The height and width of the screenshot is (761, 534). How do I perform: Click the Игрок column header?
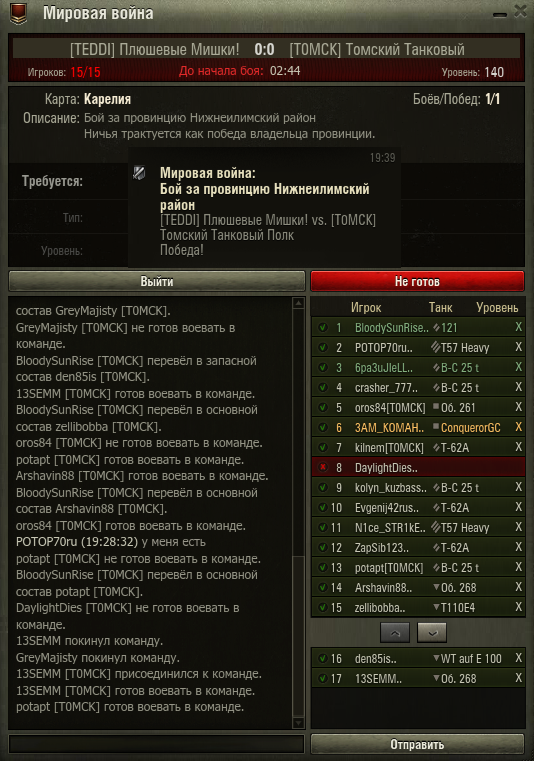pos(366,308)
